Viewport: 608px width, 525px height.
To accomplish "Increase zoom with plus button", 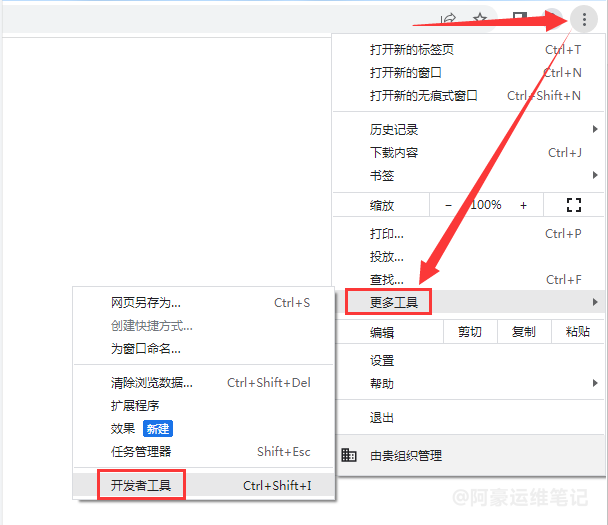I will [x=523, y=205].
